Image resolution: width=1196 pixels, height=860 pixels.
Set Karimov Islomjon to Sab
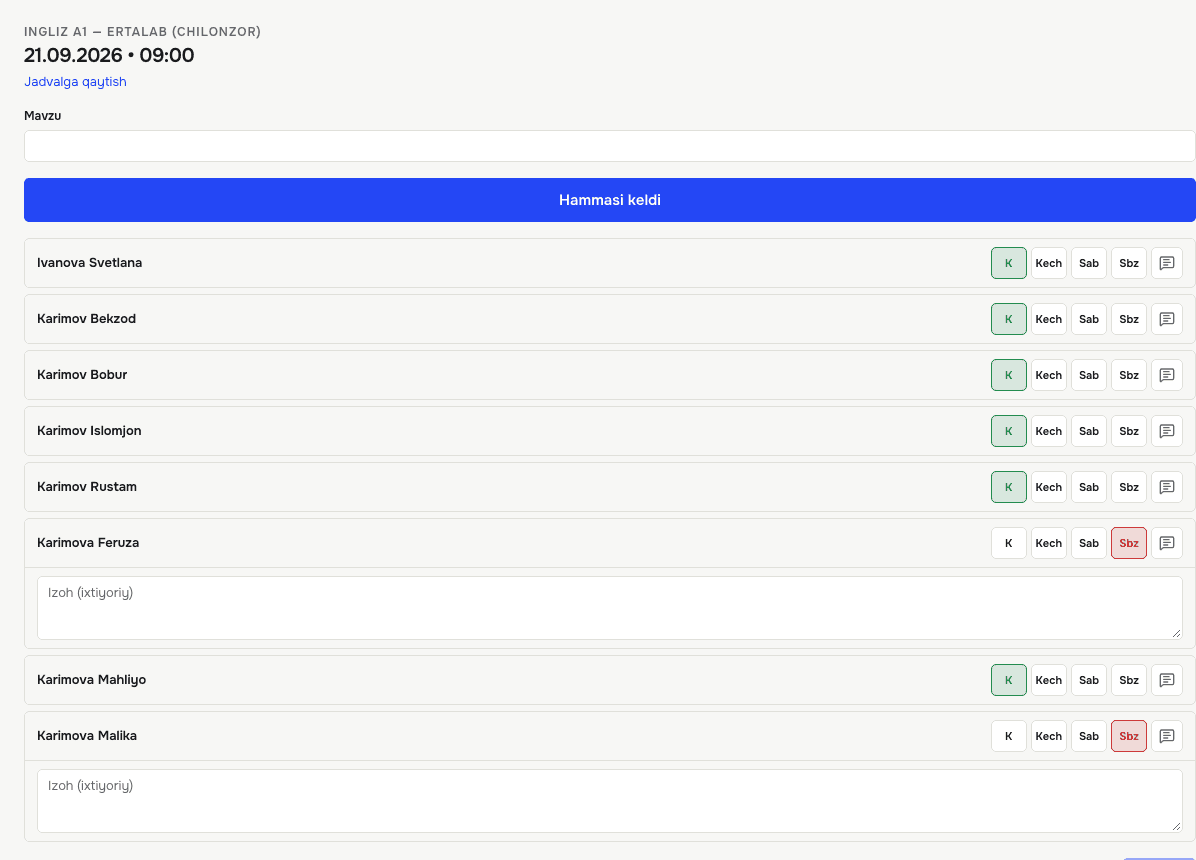coord(1088,431)
